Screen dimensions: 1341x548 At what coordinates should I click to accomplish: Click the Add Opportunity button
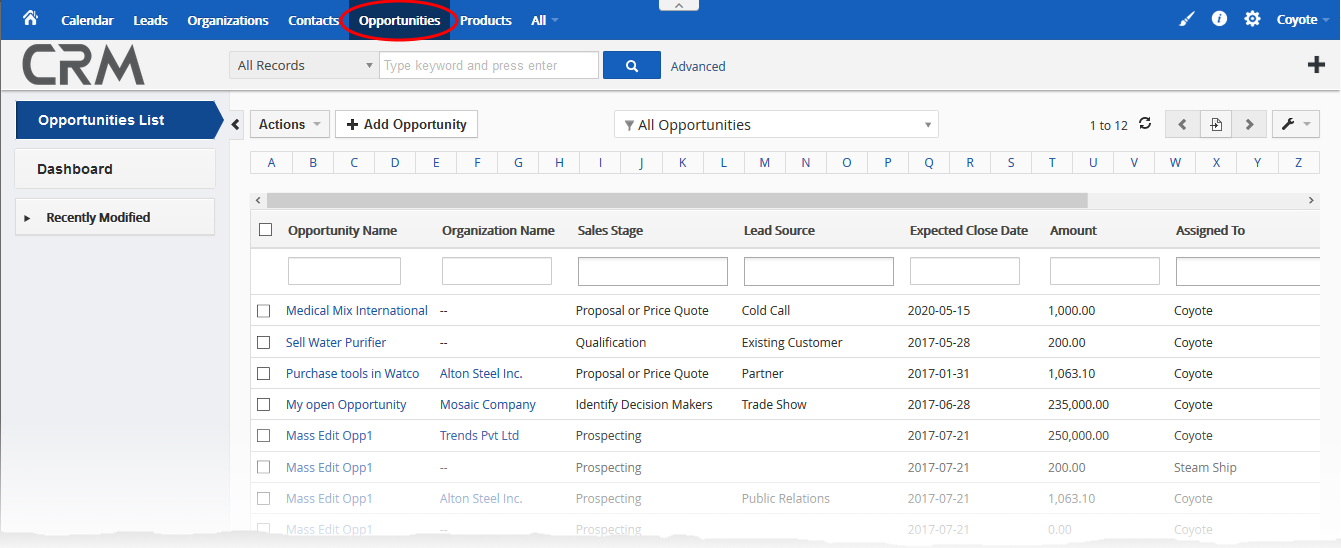[x=406, y=124]
